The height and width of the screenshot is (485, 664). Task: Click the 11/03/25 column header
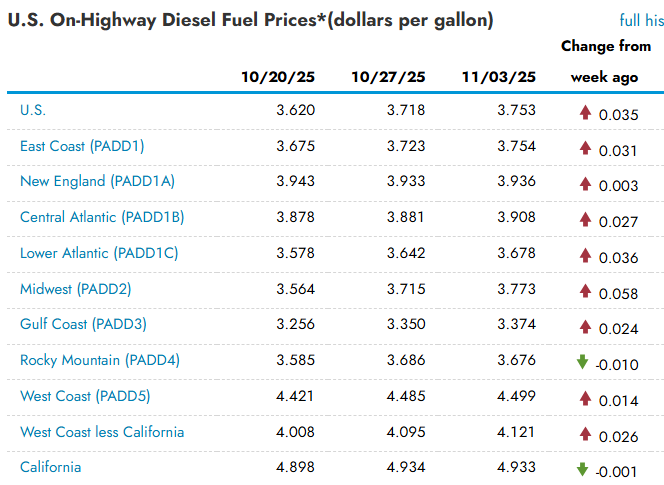coord(499,77)
